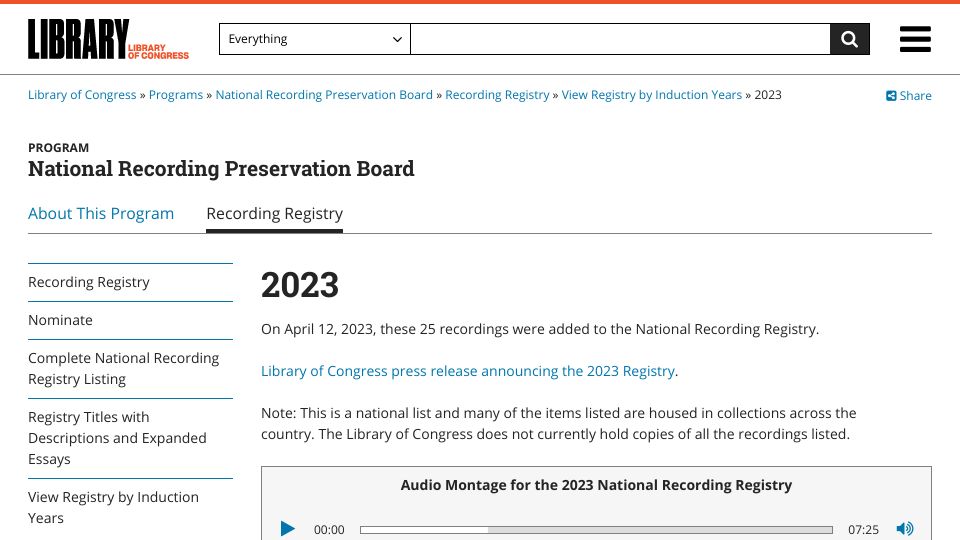Open Registry Titles with Descriptions and Expanded Essays

pyautogui.click(x=130, y=438)
